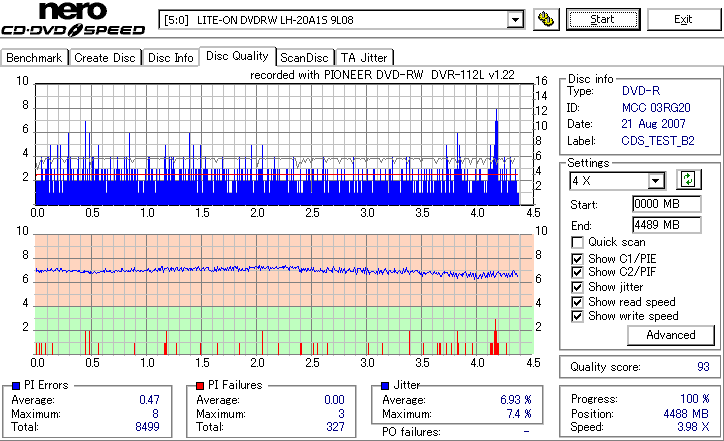Click the Speed value 3.98 X
Image resolution: width=724 pixels, height=441 pixels.
pyautogui.click(x=693, y=427)
